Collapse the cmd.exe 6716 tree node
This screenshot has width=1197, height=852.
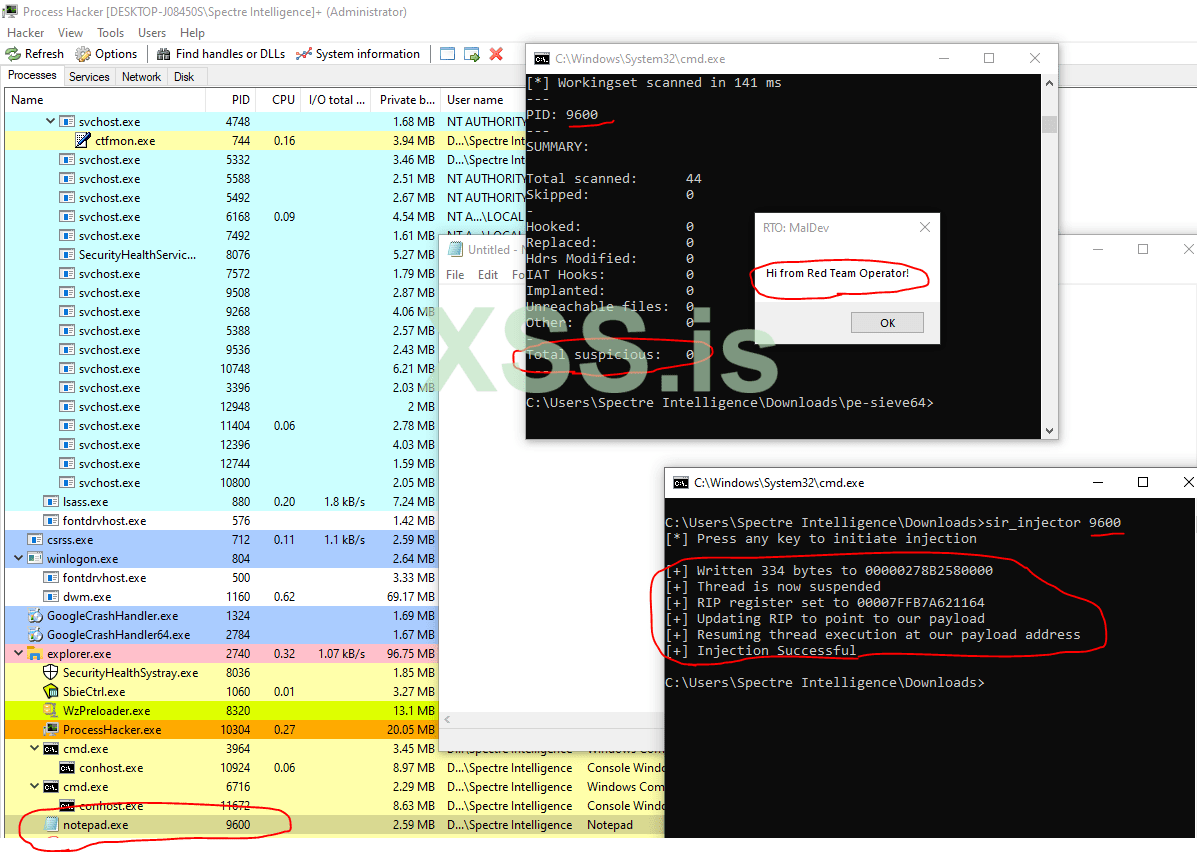pyautogui.click(x=34, y=787)
